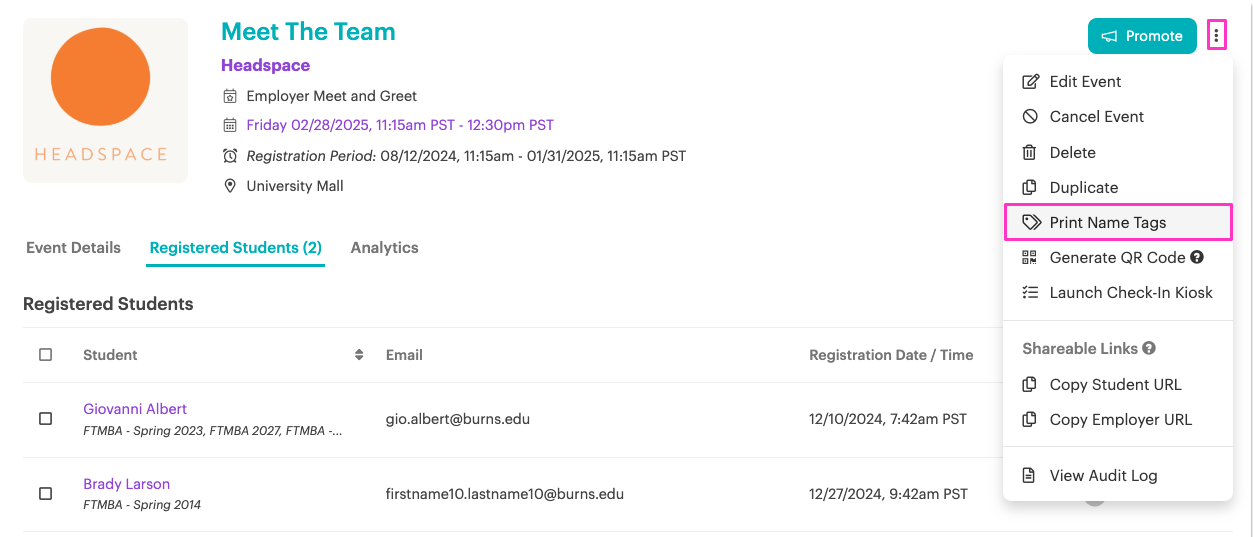The width and height of the screenshot is (1253, 537).
Task: Open the Event Details tab
Action: pyautogui.click(x=73, y=248)
